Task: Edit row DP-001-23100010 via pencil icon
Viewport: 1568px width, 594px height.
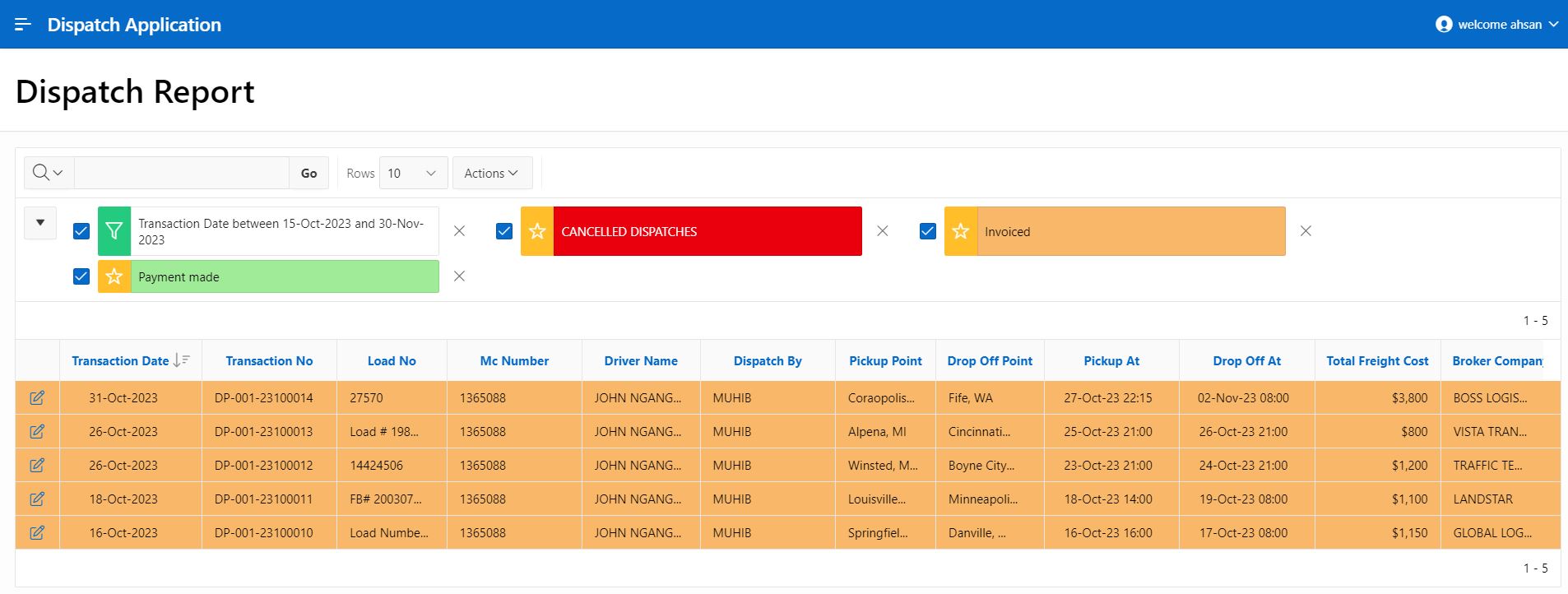Action: 37,533
